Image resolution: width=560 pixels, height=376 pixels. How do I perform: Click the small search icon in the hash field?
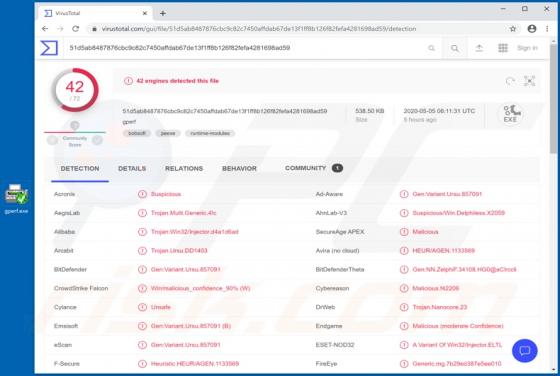click(431, 48)
